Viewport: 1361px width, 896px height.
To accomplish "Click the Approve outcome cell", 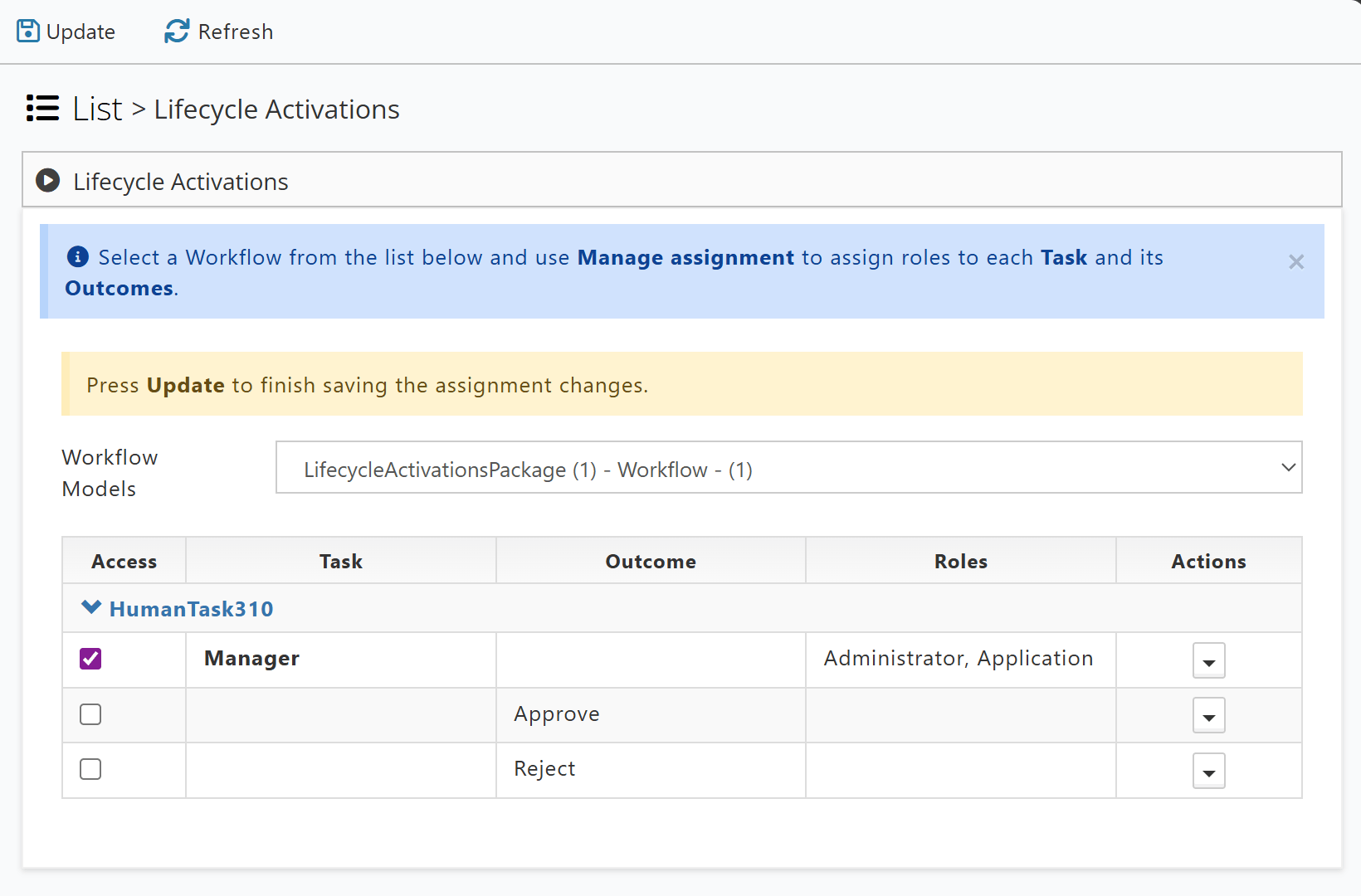I will click(x=651, y=714).
